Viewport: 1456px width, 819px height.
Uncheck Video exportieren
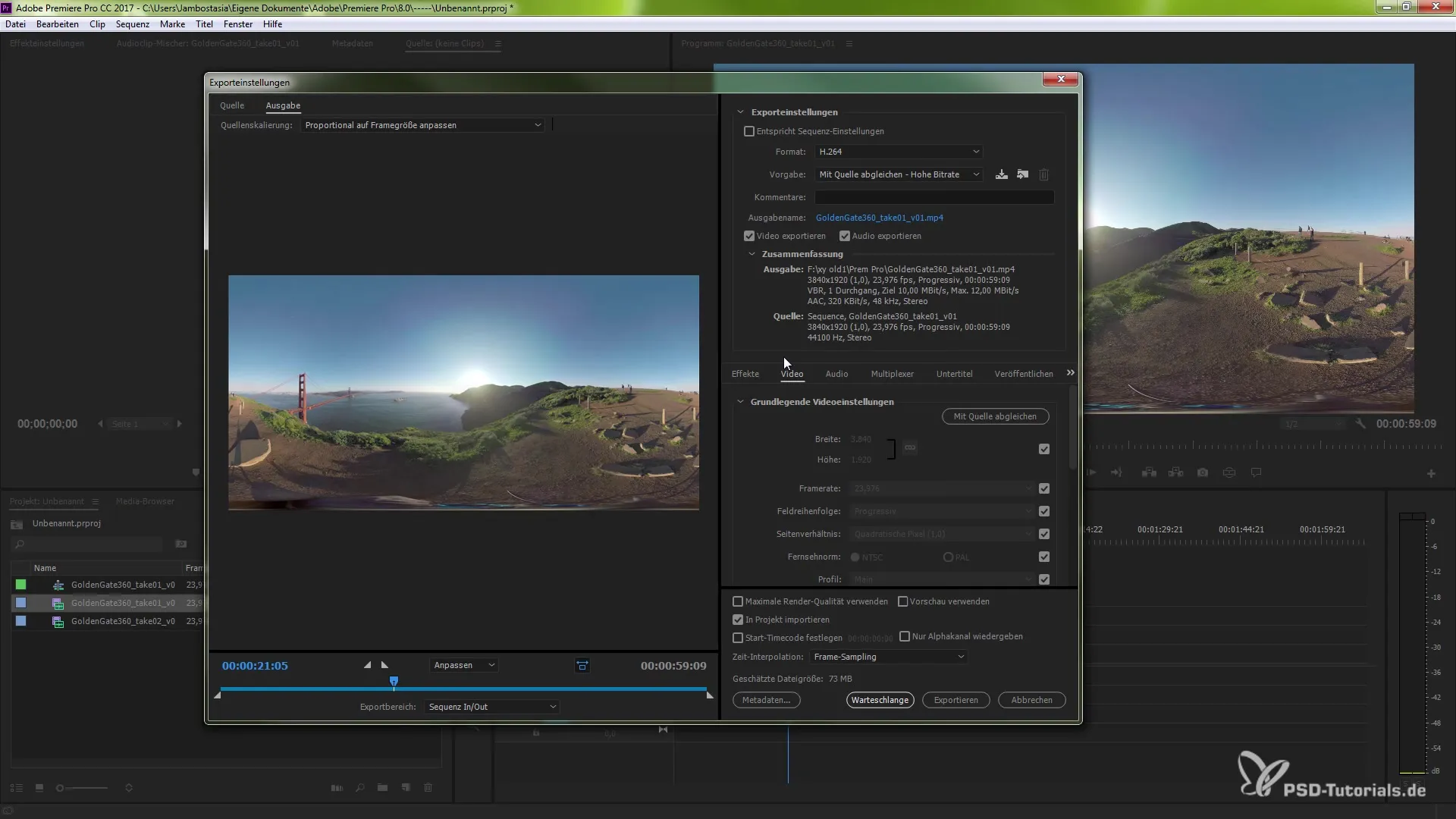749,236
